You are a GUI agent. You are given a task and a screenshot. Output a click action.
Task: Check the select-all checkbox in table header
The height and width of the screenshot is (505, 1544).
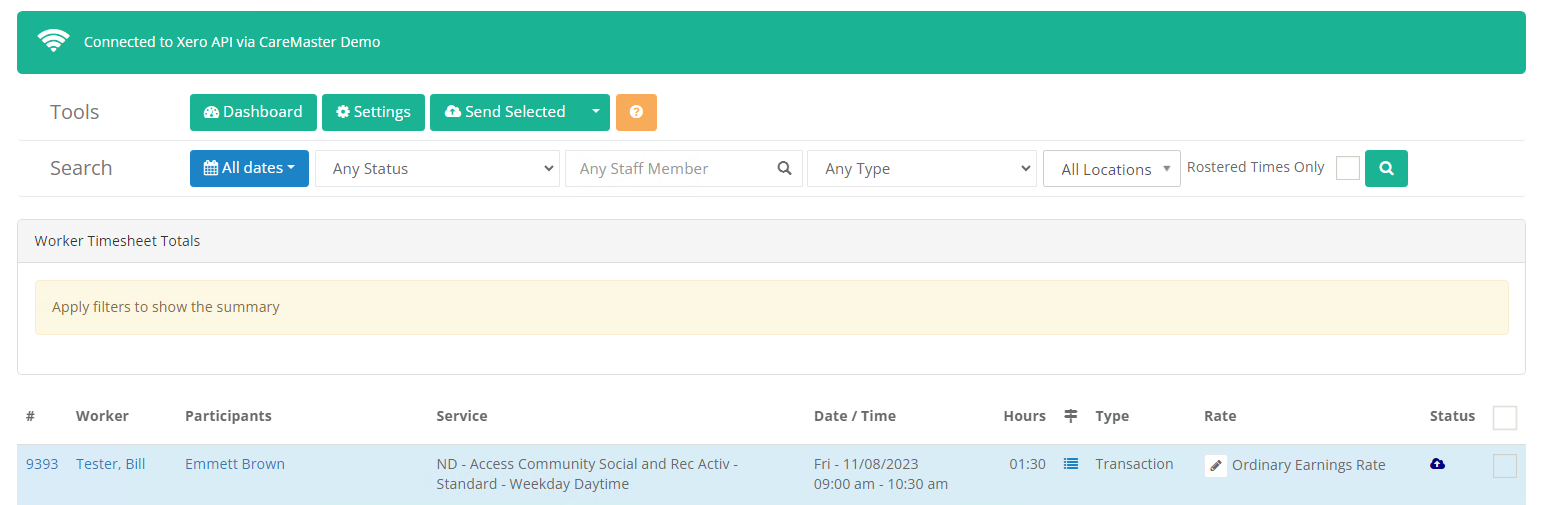pos(1505,418)
